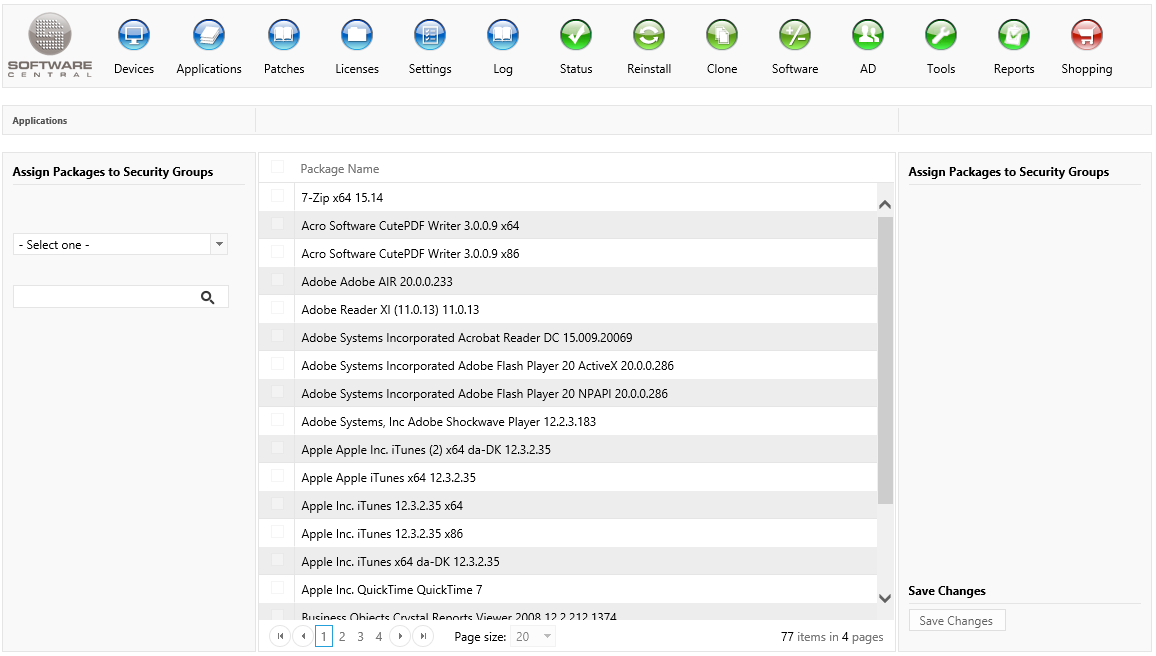Image resolution: width=1156 pixels, height=656 pixels.
Task: Click the Save Changes button
Action: (956, 621)
